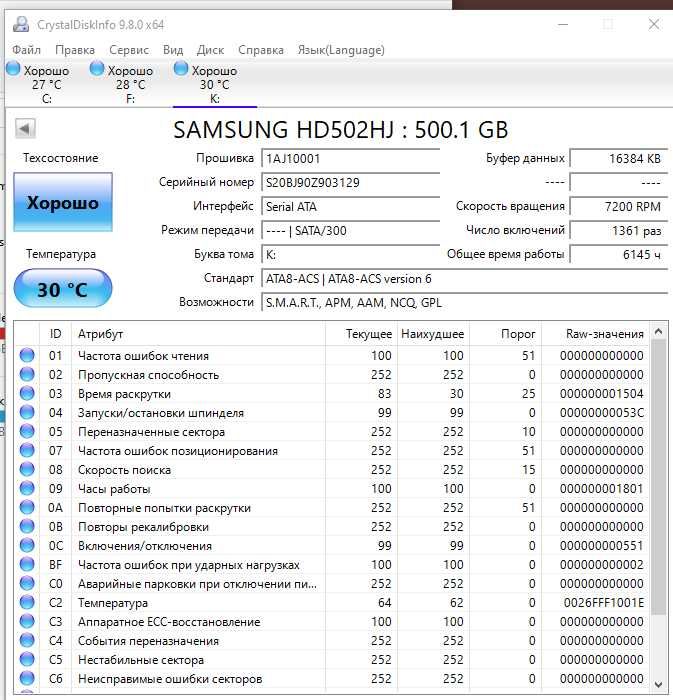
Task: Click the serial number field S20BJ90Z903129
Action: [x=350, y=183]
